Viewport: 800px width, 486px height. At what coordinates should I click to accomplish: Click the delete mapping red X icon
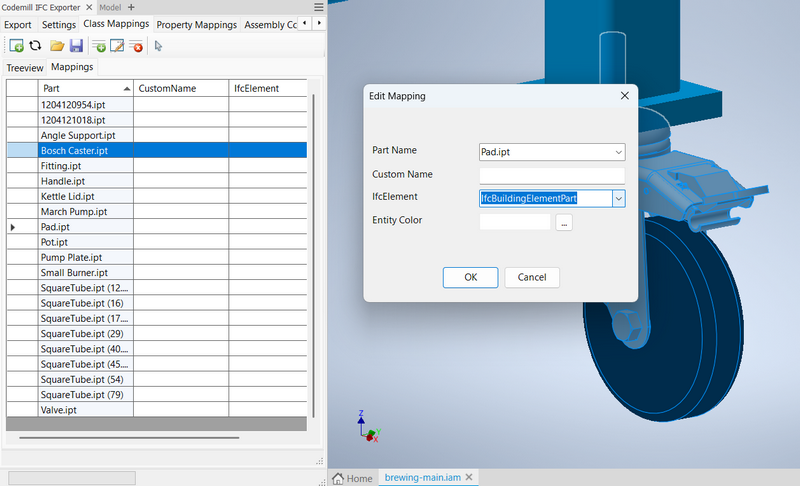pos(136,46)
